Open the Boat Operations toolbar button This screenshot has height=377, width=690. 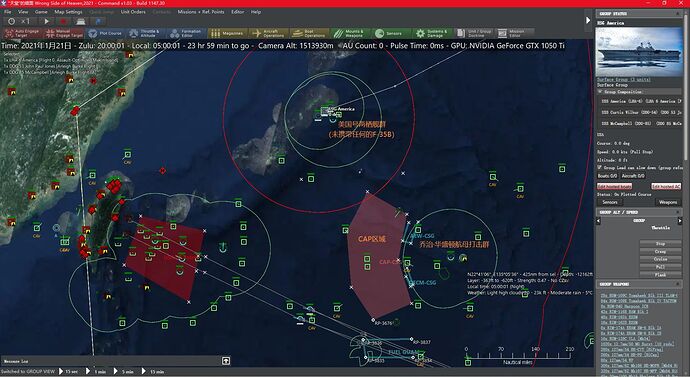coord(309,33)
